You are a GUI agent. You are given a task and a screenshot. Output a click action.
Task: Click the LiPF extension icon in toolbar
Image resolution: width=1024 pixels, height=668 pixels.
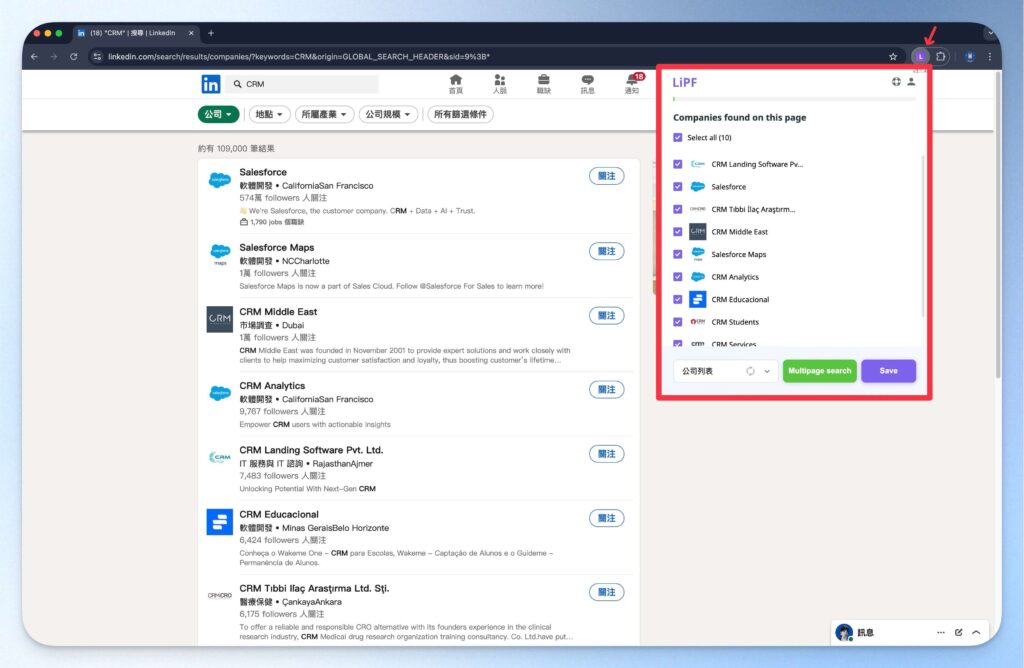click(x=920, y=57)
